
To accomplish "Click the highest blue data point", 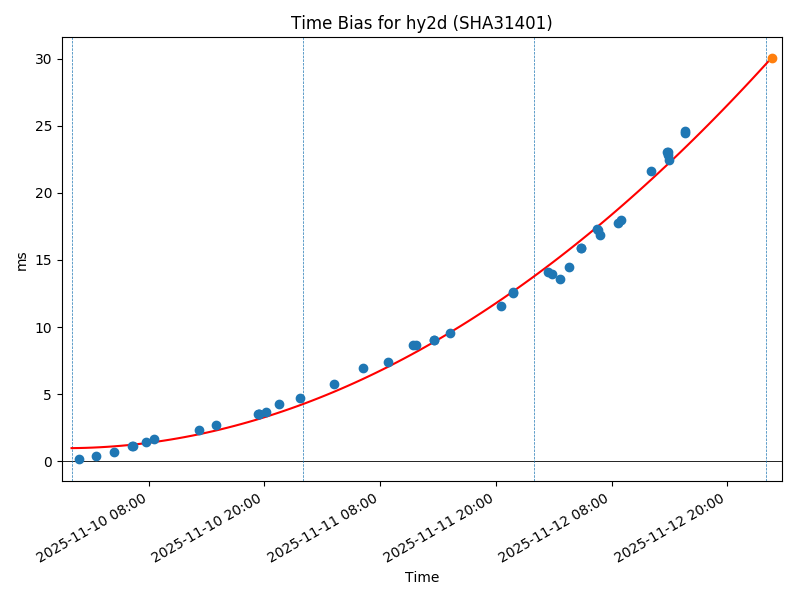I will [685, 131].
